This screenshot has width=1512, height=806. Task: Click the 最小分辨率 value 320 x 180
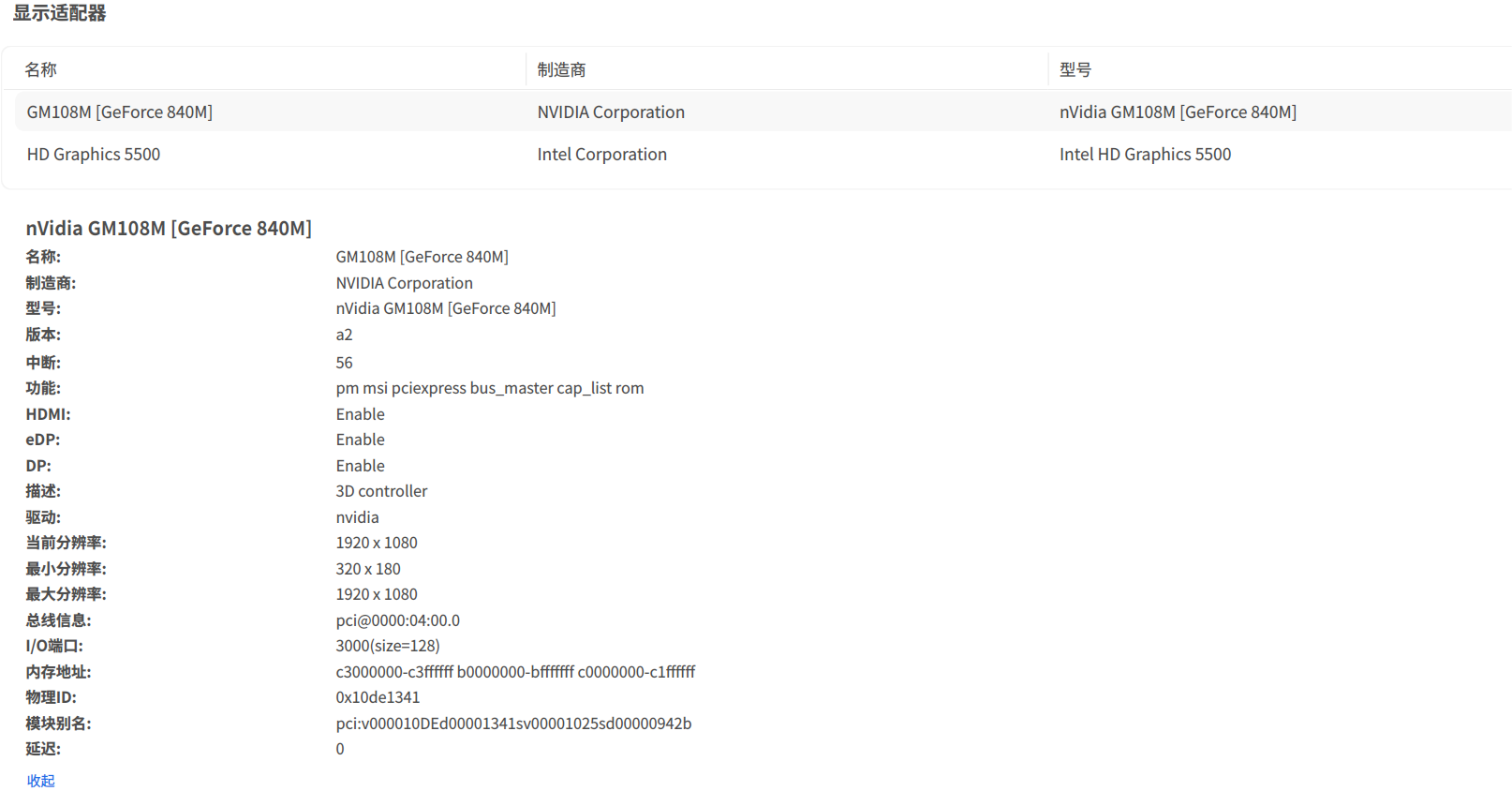click(x=368, y=569)
